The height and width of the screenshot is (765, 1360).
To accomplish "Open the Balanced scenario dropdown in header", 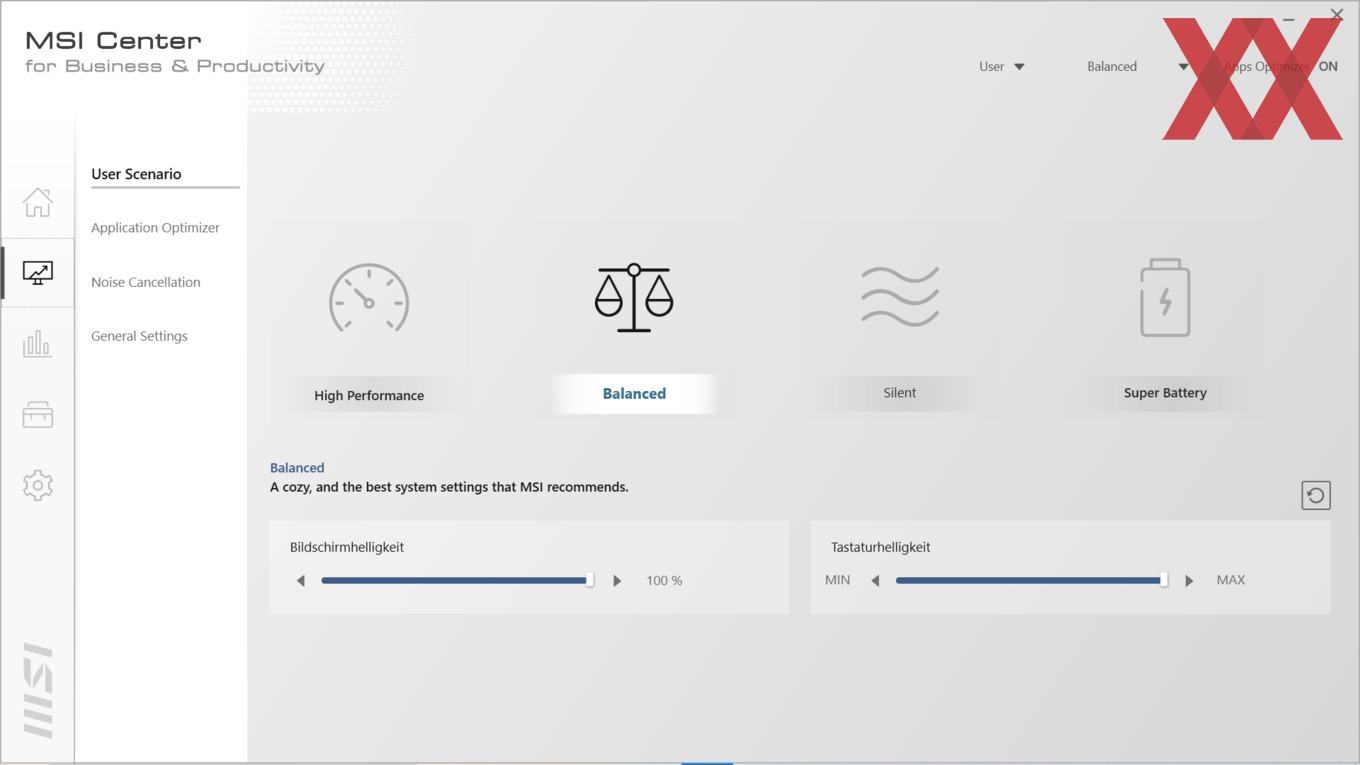I will [x=1138, y=67].
